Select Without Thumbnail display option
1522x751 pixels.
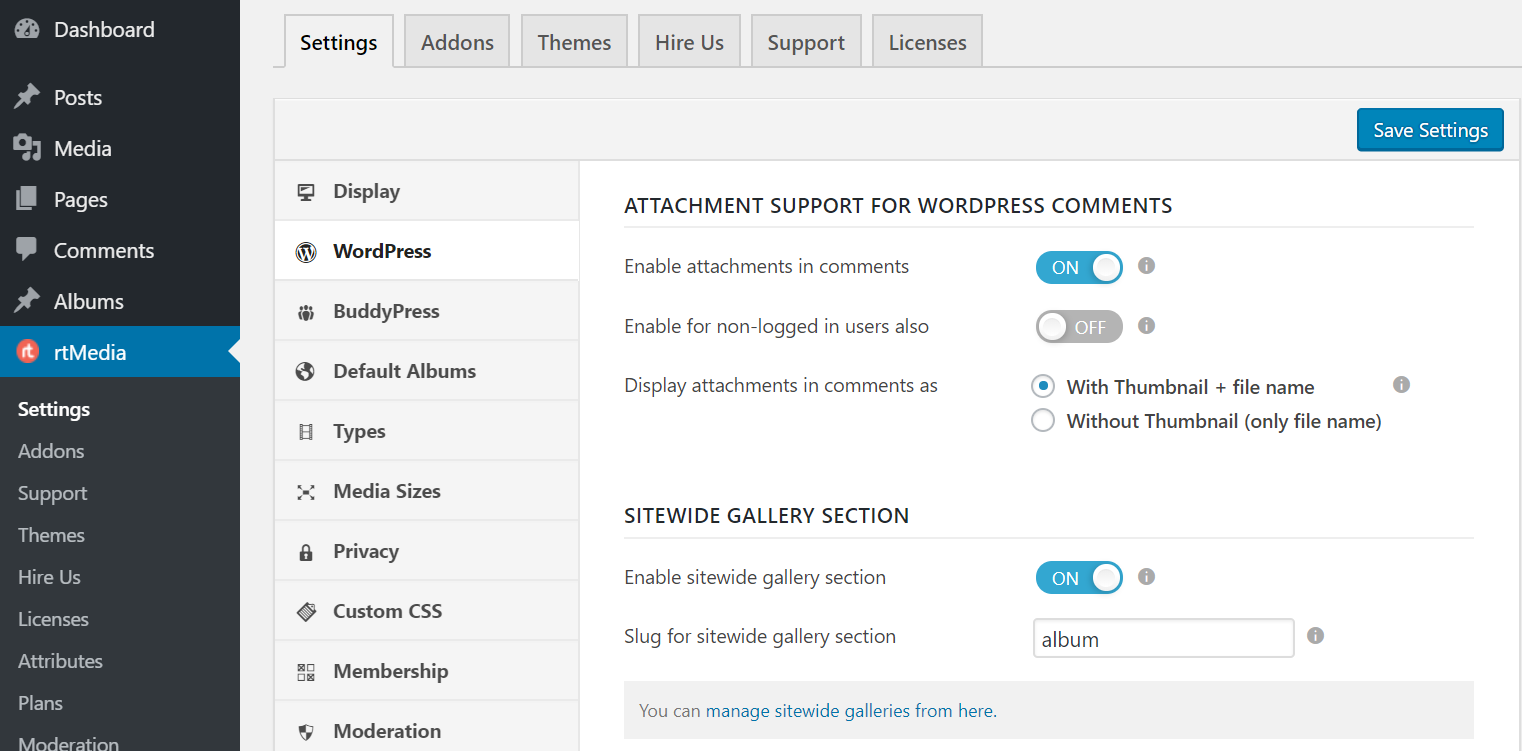(x=1043, y=420)
